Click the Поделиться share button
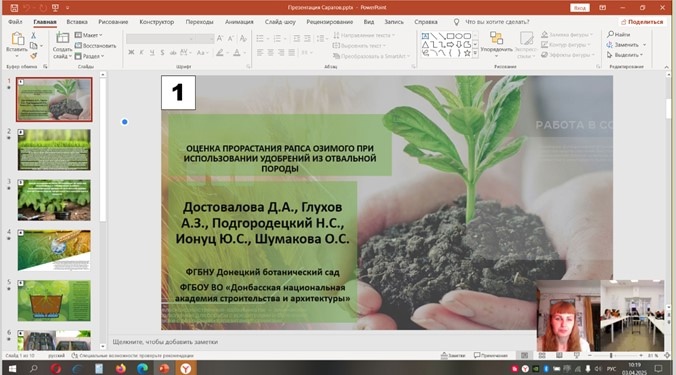Viewport: 676px width, 375px height. click(642, 22)
